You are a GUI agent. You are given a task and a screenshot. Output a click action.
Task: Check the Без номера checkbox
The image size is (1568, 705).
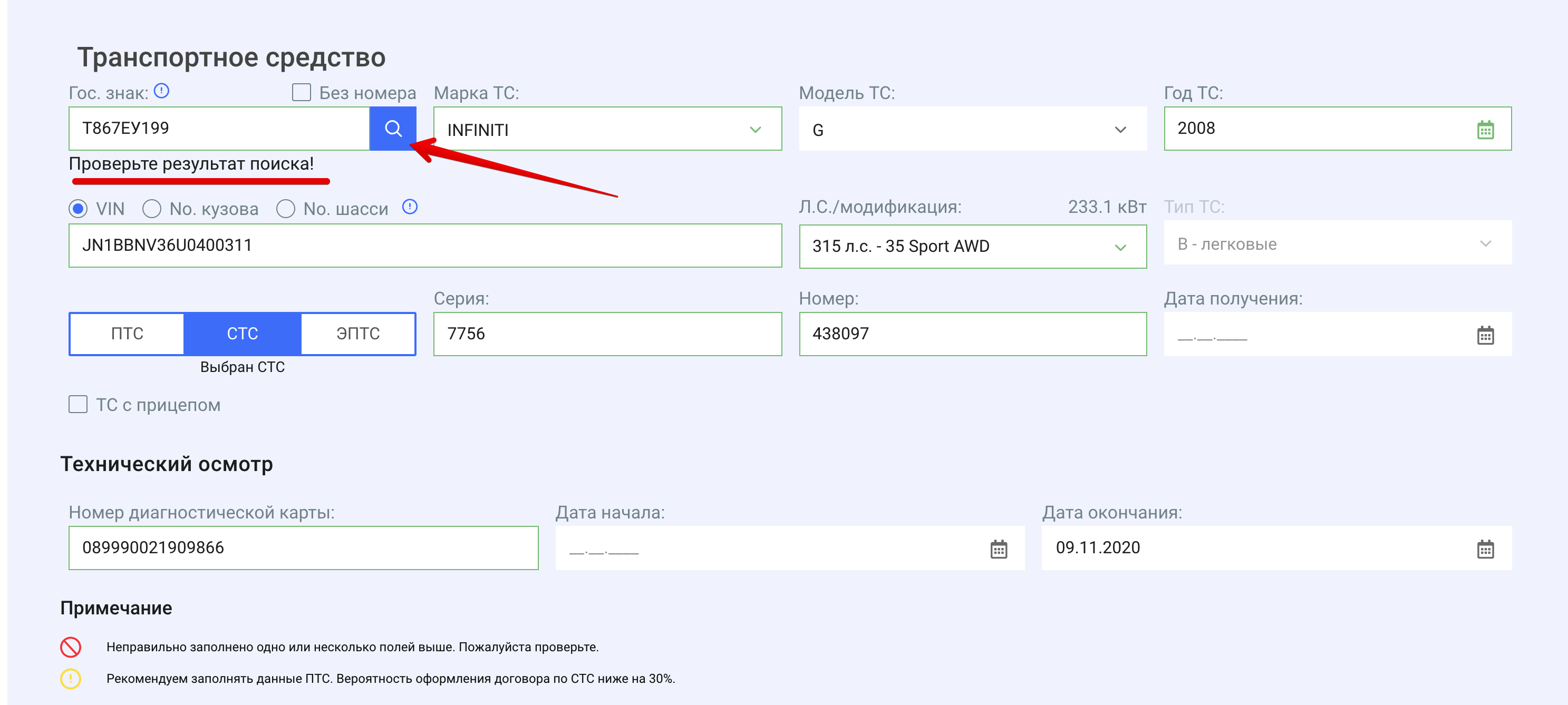(x=301, y=92)
